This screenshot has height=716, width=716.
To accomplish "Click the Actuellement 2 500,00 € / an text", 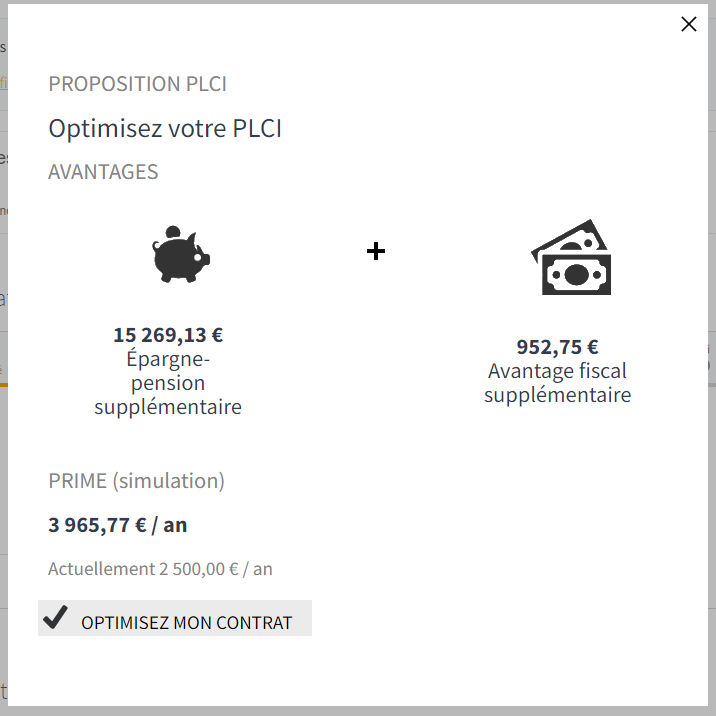I will point(160,569).
